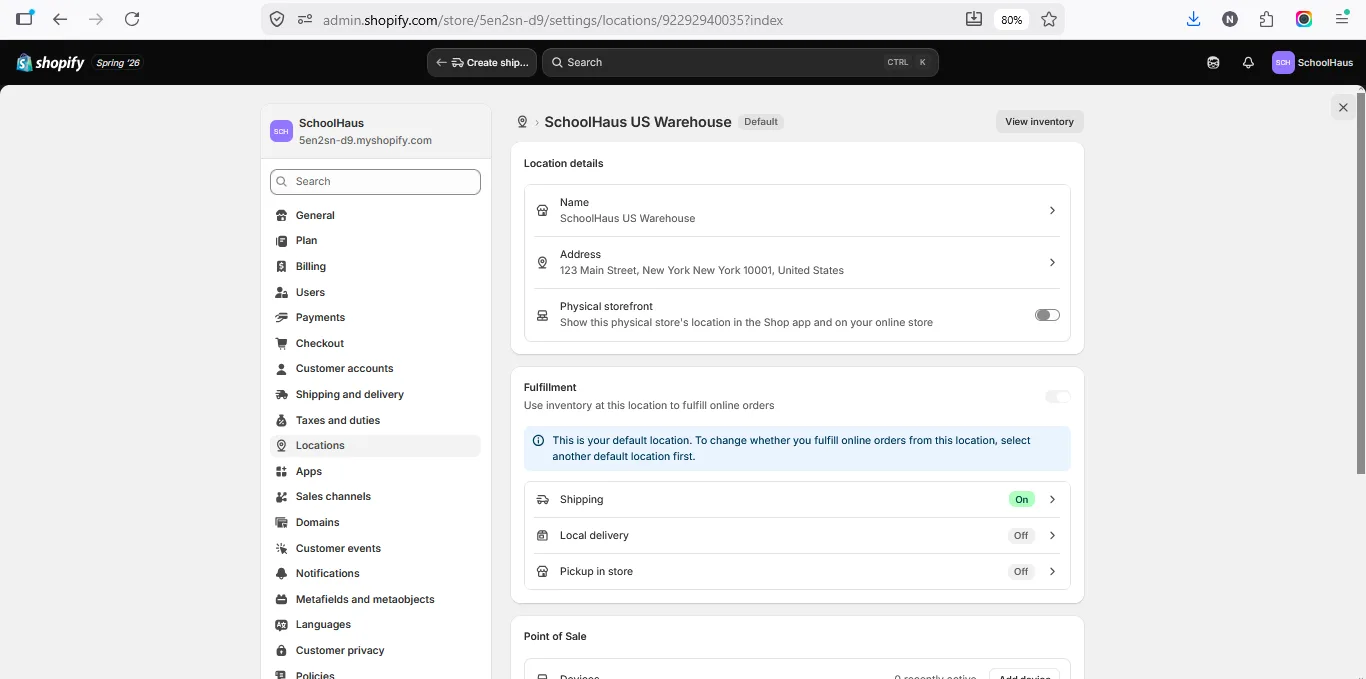Click the Users icon in sidebar
Image resolution: width=1366 pixels, height=679 pixels.
pyautogui.click(x=282, y=292)
